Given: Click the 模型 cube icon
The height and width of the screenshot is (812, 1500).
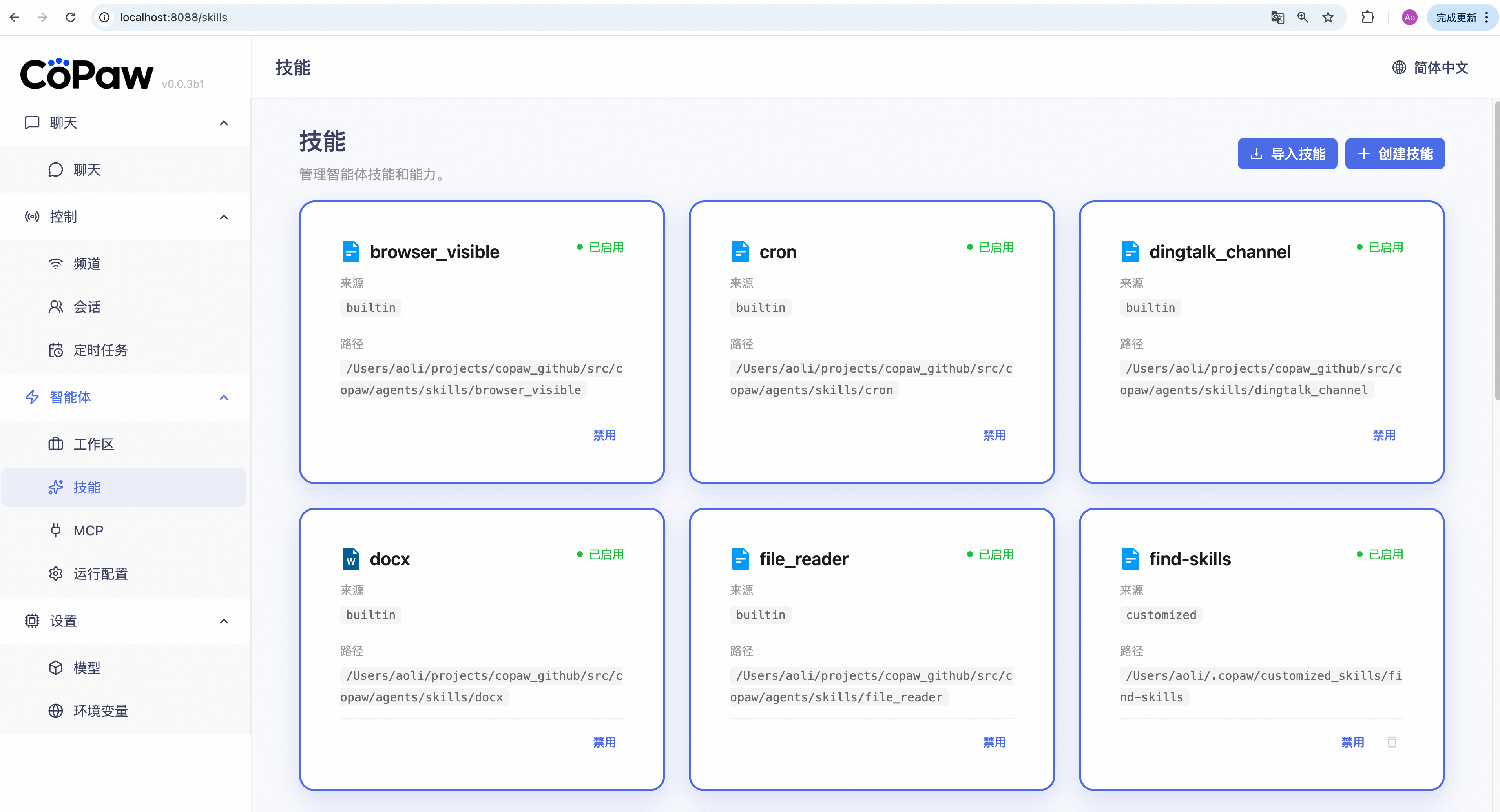Looking at the screenshot, I should point(56,668).
